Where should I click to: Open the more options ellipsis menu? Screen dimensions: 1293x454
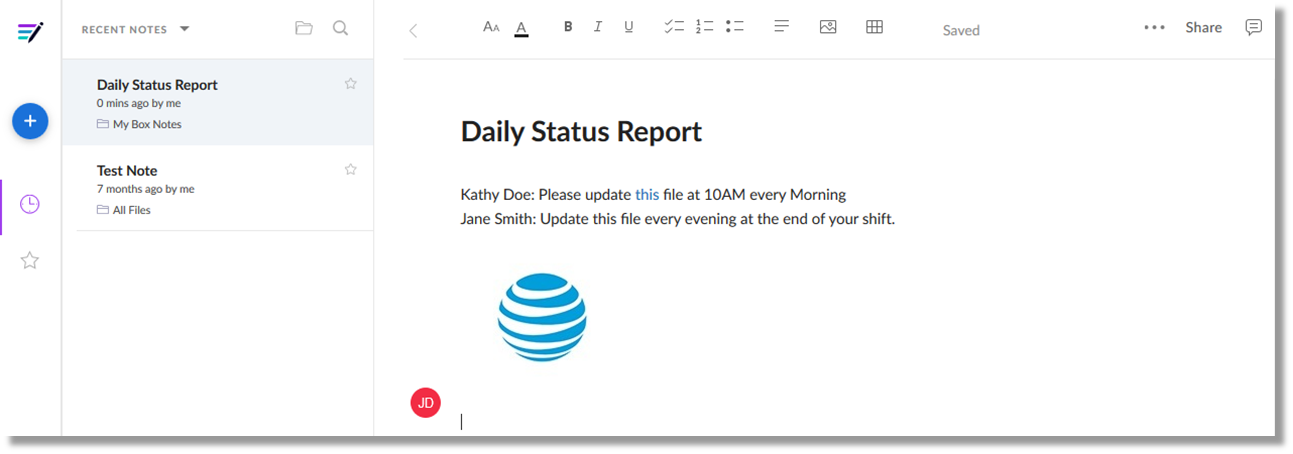1155,28
